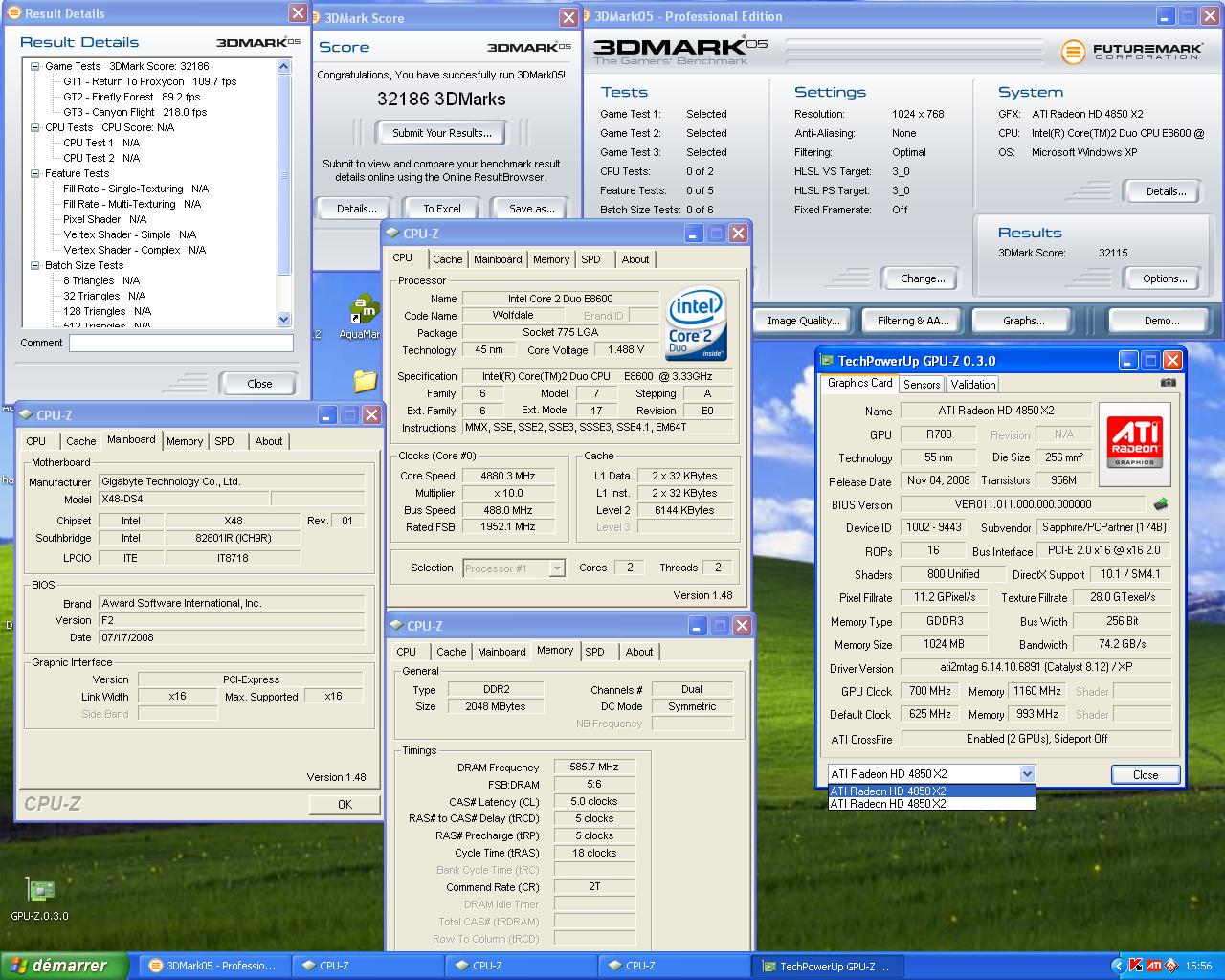
Task: Click Filtering & AA... button
Action: pyautogui.click(x=913, y=321)
